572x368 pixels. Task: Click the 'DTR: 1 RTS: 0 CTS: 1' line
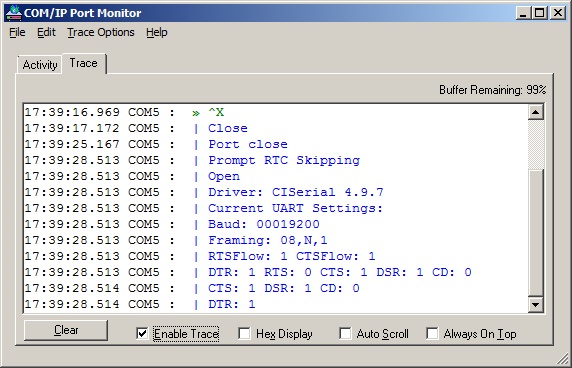(x=276, y=272)
